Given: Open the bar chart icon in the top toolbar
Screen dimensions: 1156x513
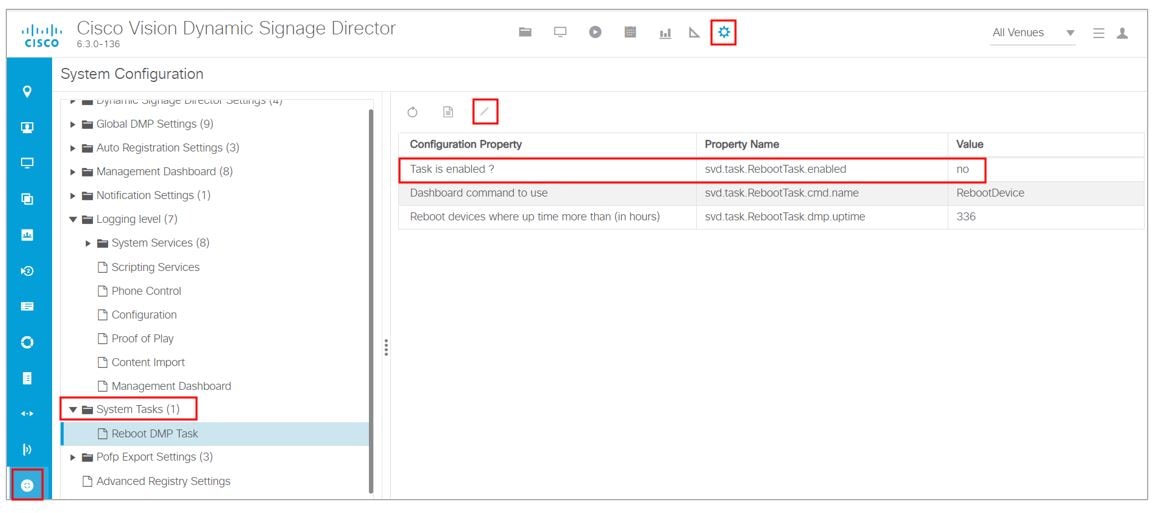Looking at the screenshot, I should (665, 33).
